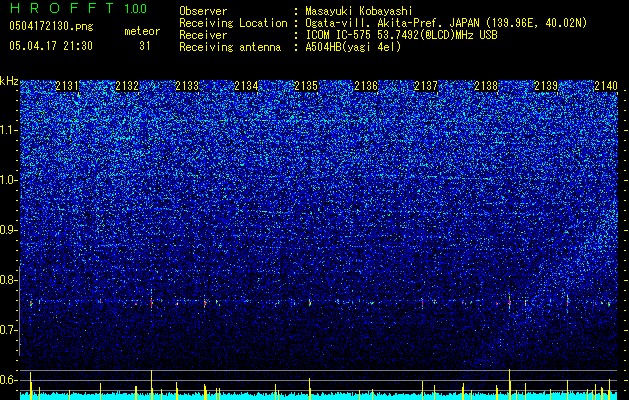Click the time marker 2135

click(x=306, y=85)
